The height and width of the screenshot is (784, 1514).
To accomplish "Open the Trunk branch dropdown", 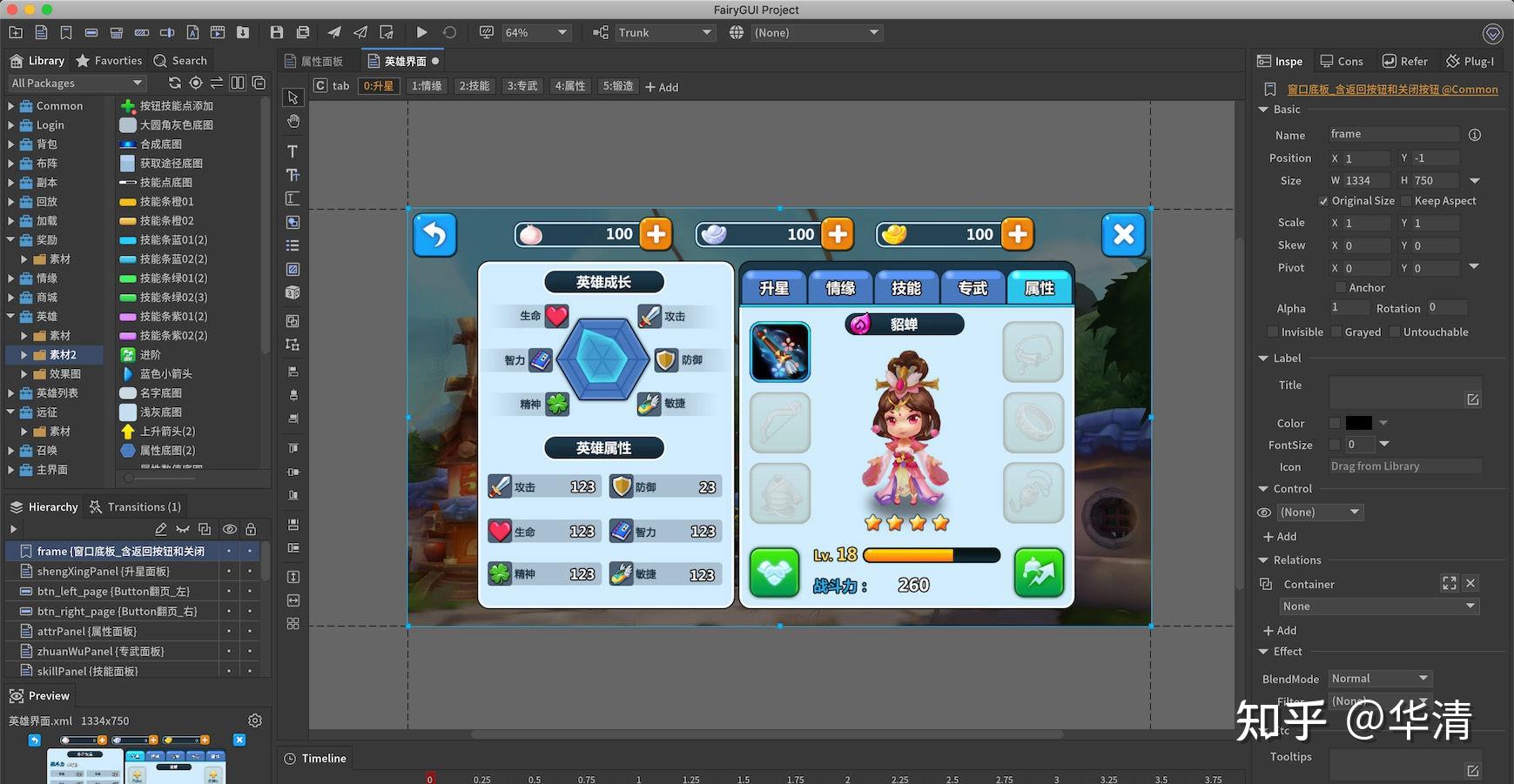I will pyautogui.click(x=664, y=32).
